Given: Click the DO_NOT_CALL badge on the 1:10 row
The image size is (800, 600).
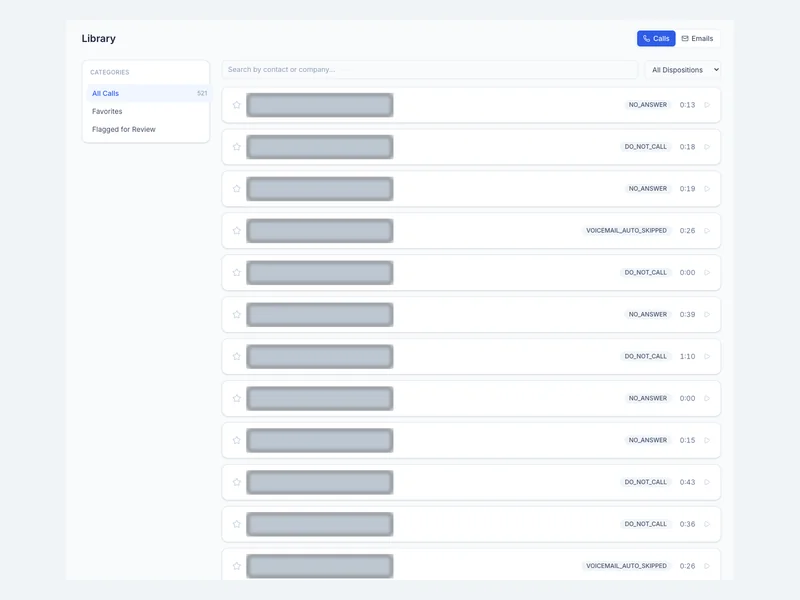Looking at the screenshot, I should point(645,356).
